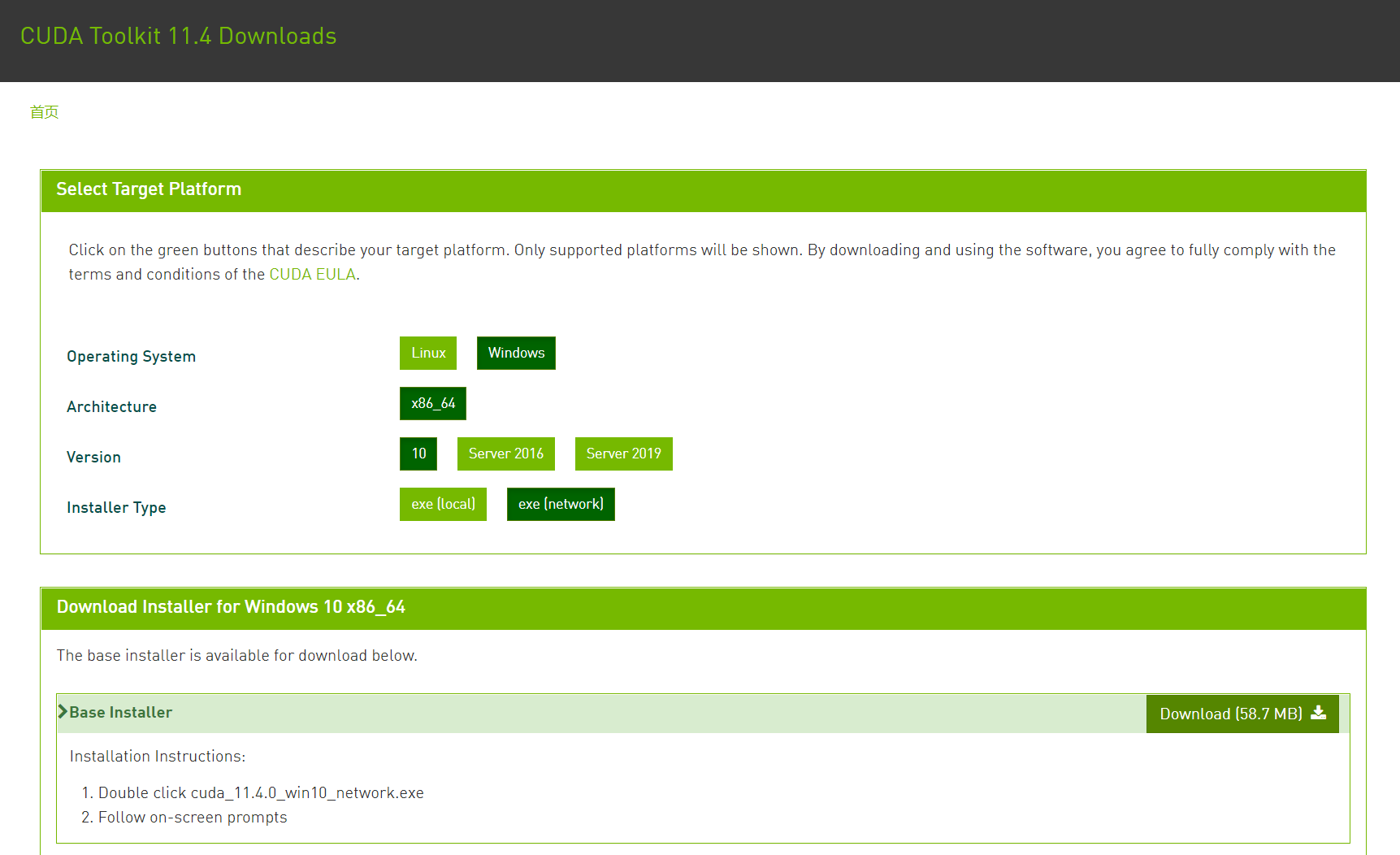The height and width of the screenshot is (855, 1400).
Task: Pick the Server 2019 version
Action: (x=624, y=454)
